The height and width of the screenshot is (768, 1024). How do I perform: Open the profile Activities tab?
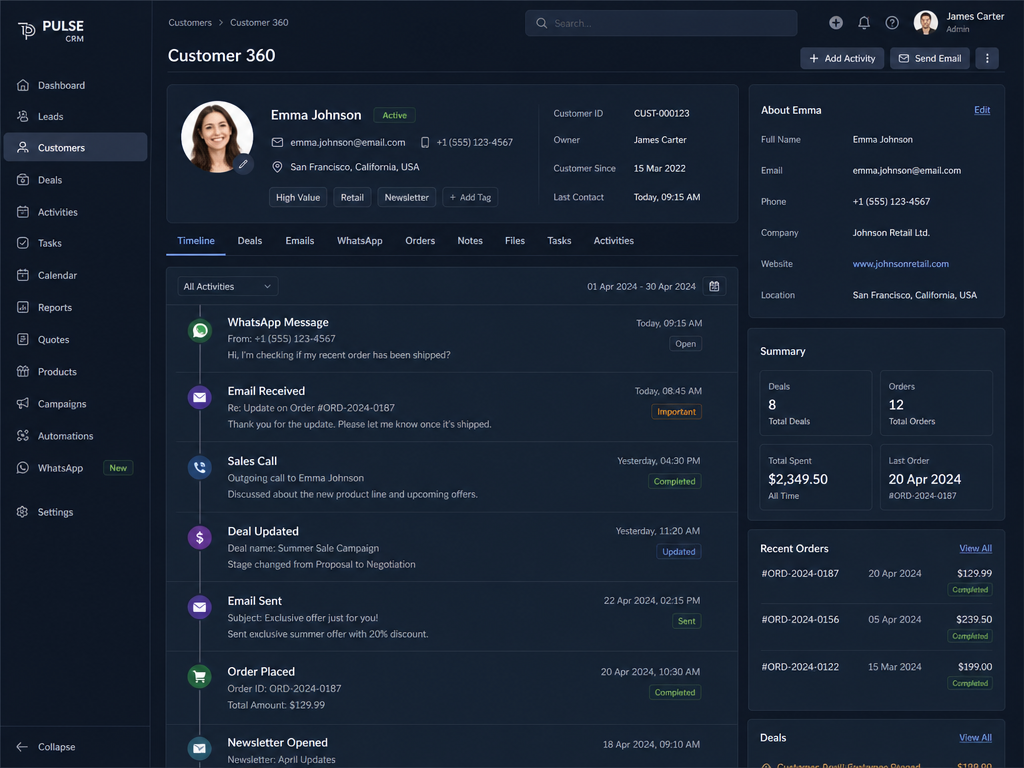pyautogui.click(x=614, y=240)
